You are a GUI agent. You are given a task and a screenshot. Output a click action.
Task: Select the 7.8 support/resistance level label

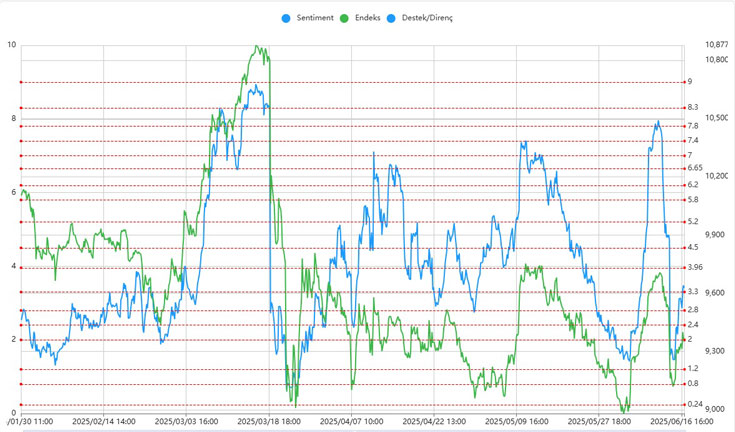[x=691, y=126]
